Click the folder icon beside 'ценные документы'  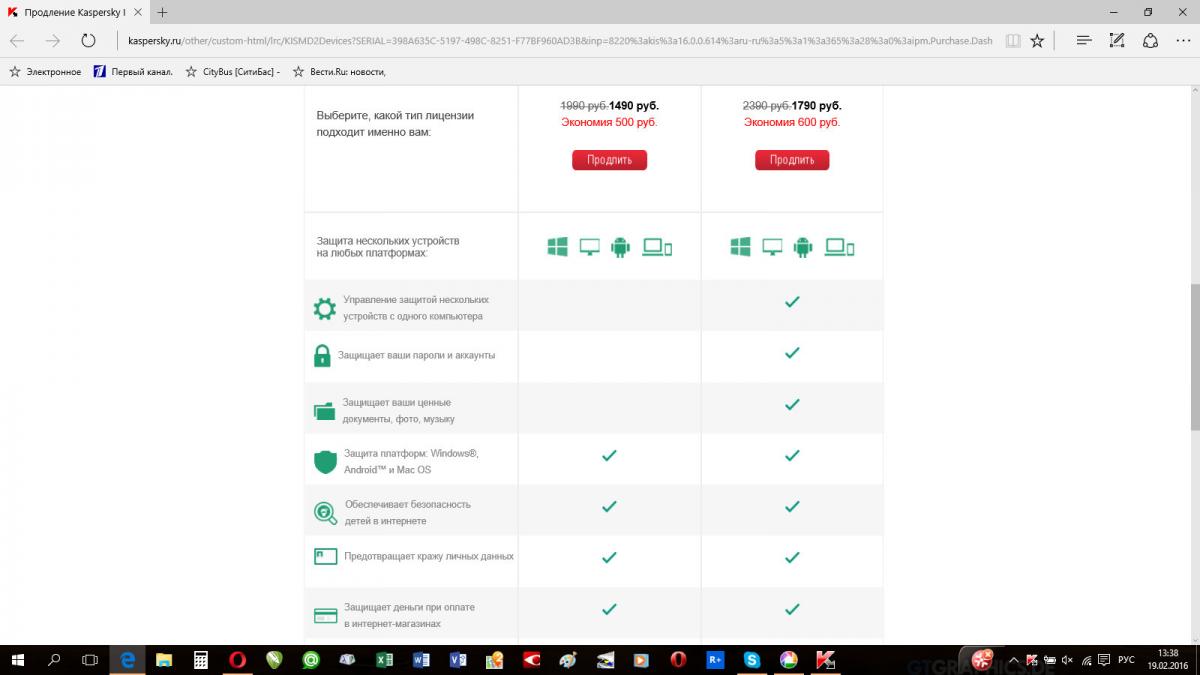click(x=324, y=411)
